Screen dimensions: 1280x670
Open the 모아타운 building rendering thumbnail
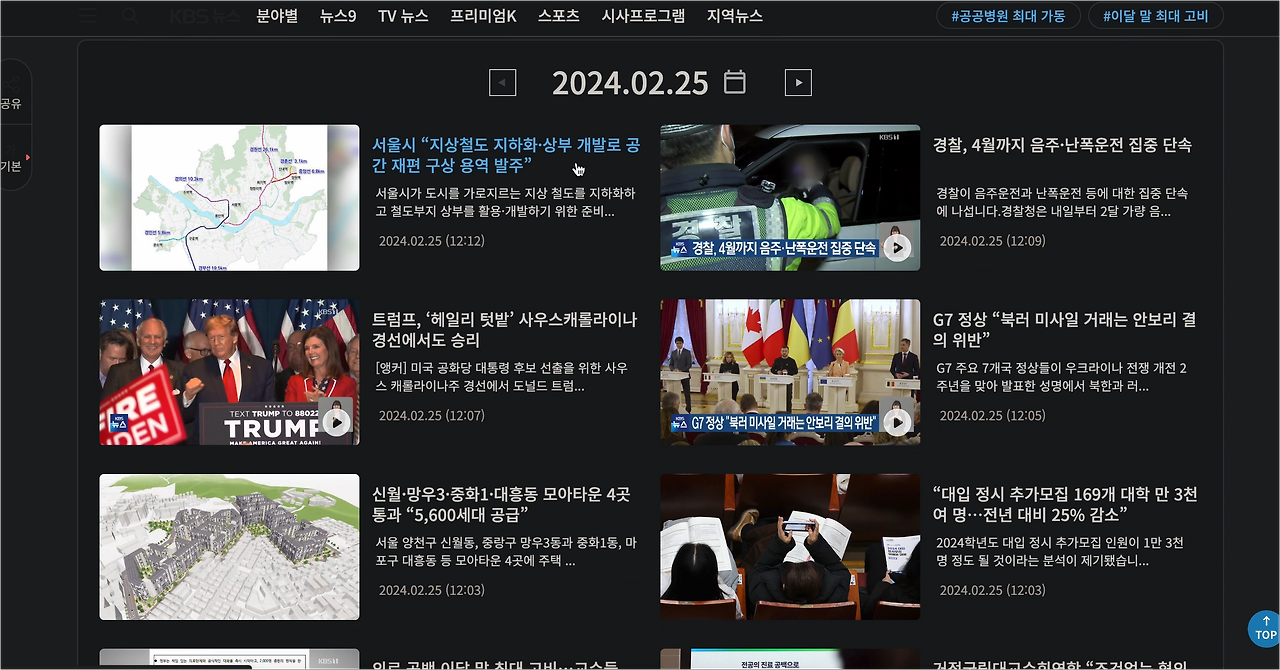pyautogui.click(x=229, y=547)
